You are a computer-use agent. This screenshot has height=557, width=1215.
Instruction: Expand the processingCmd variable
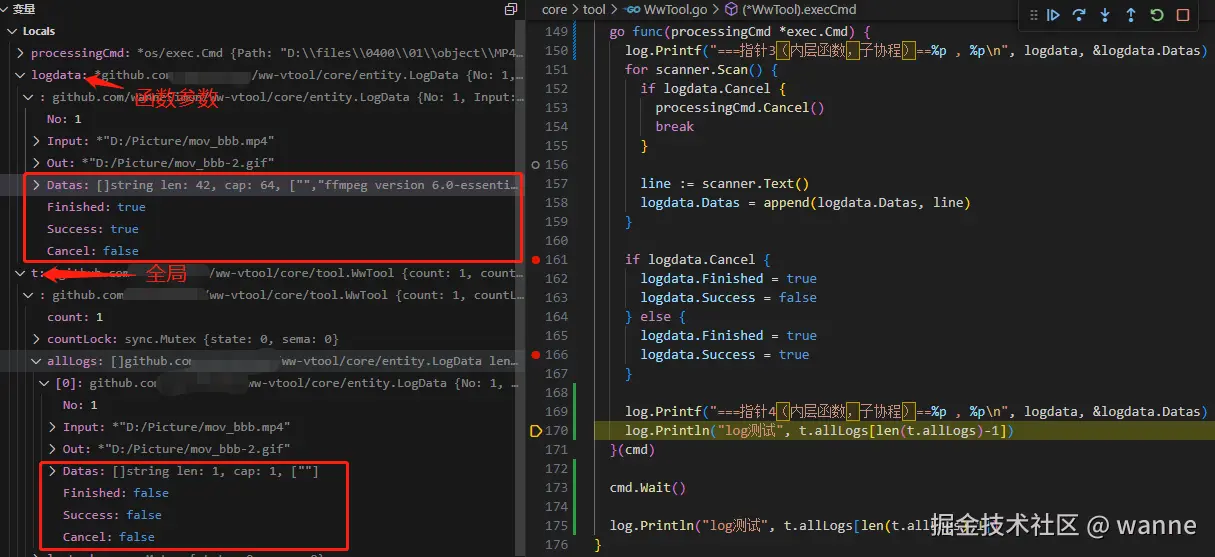coord(22,53)
